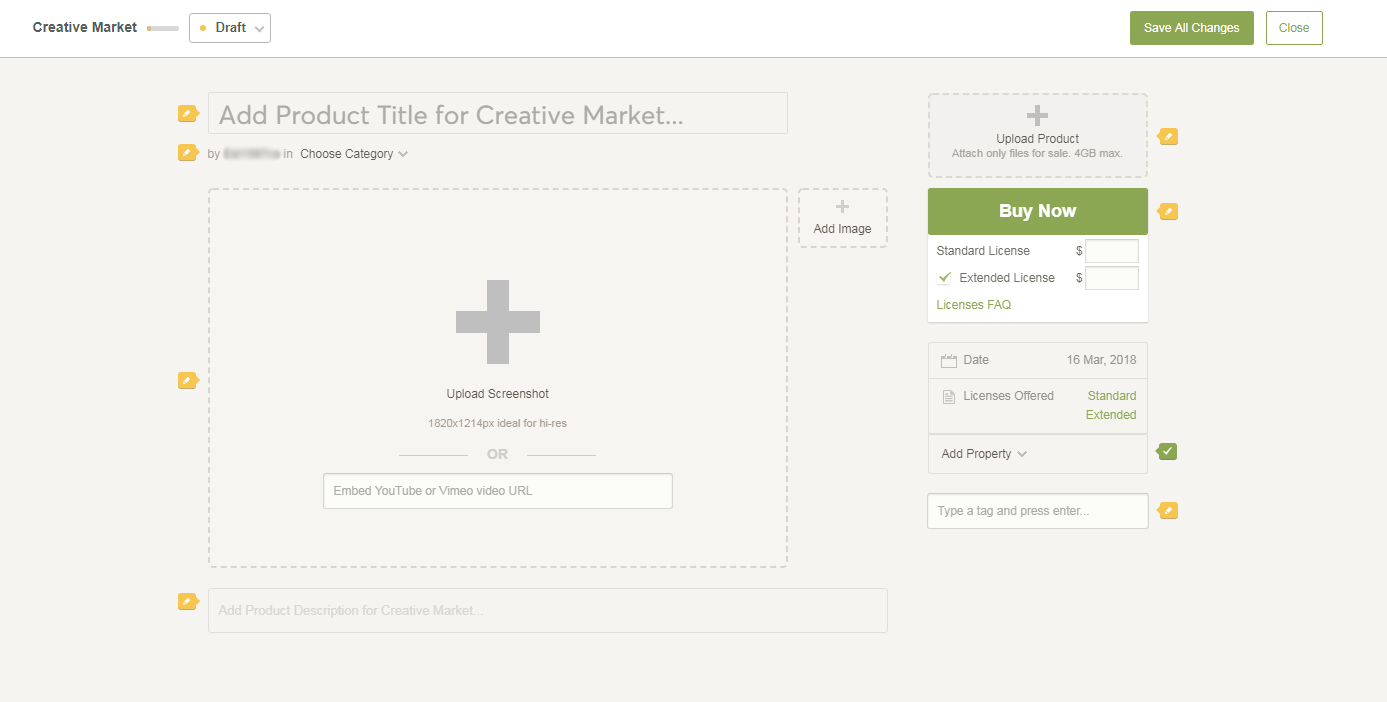Click the pencil tag beside Upload Product
1387x702 pixels.
pyautogui.click(x=1168, y=136)
